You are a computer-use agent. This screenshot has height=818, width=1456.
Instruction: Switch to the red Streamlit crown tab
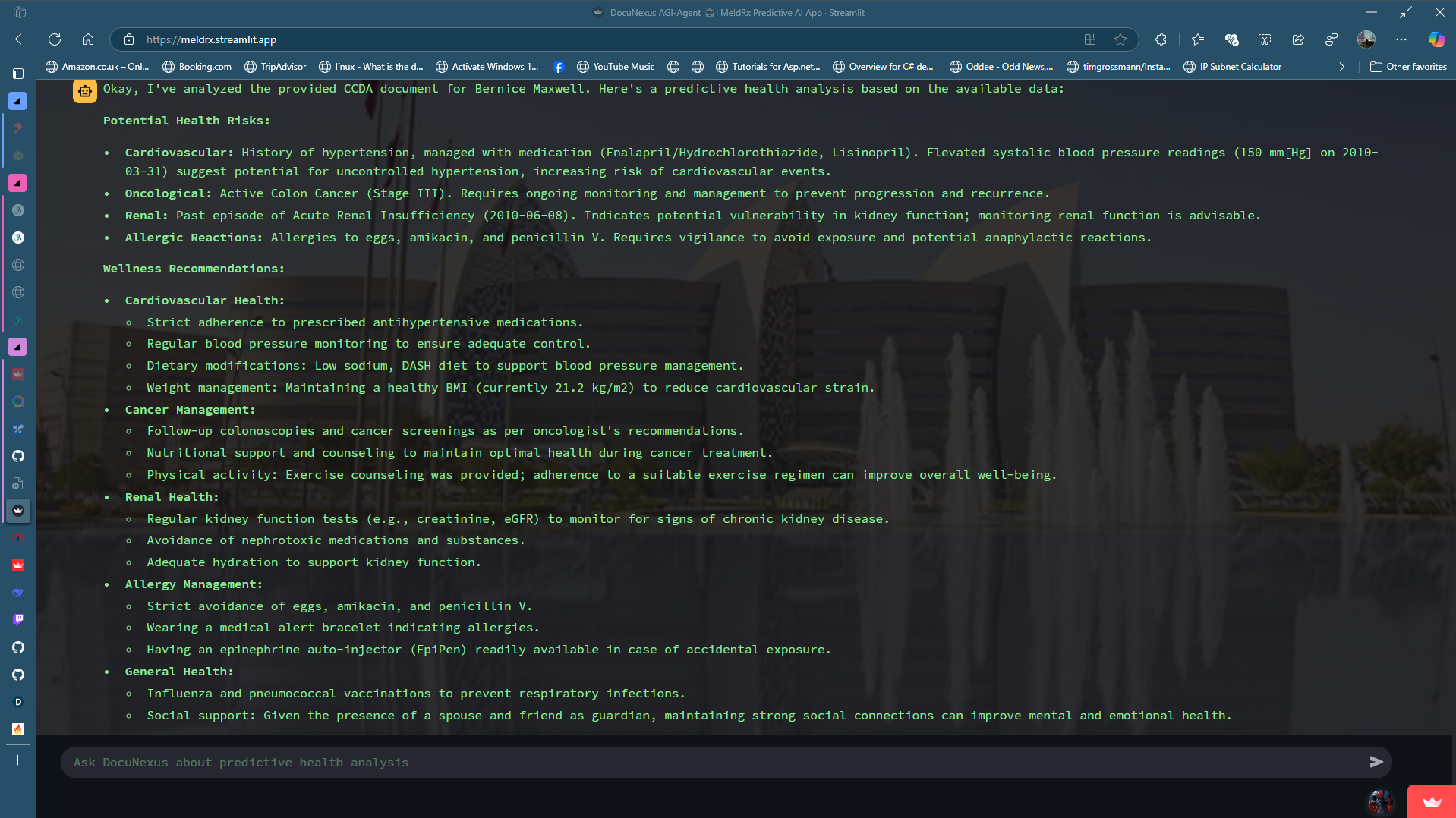(18, 565)
